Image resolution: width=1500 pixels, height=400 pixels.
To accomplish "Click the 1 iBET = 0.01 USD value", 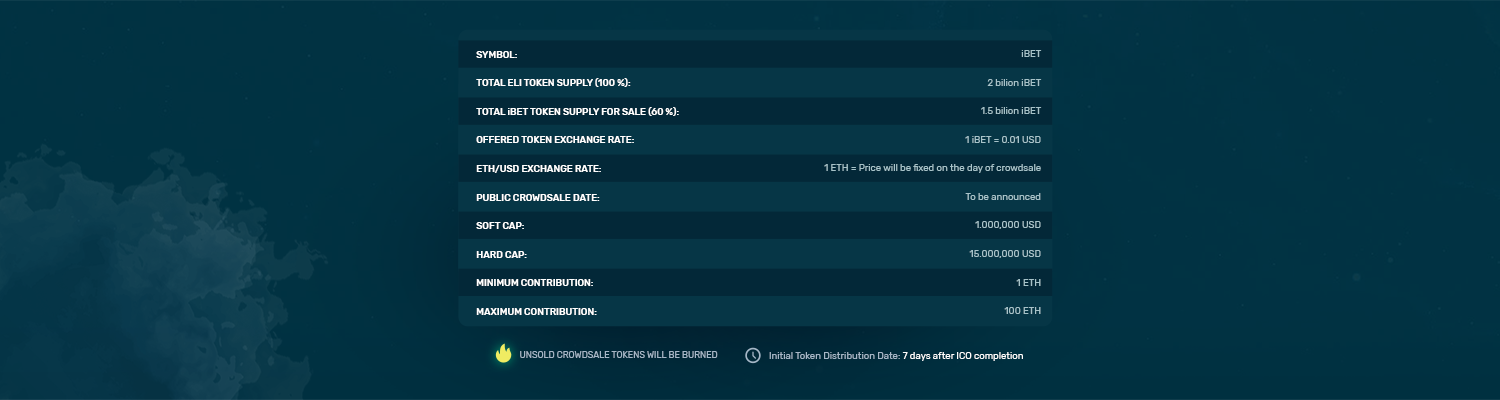I will click(x=1003, y=140).
